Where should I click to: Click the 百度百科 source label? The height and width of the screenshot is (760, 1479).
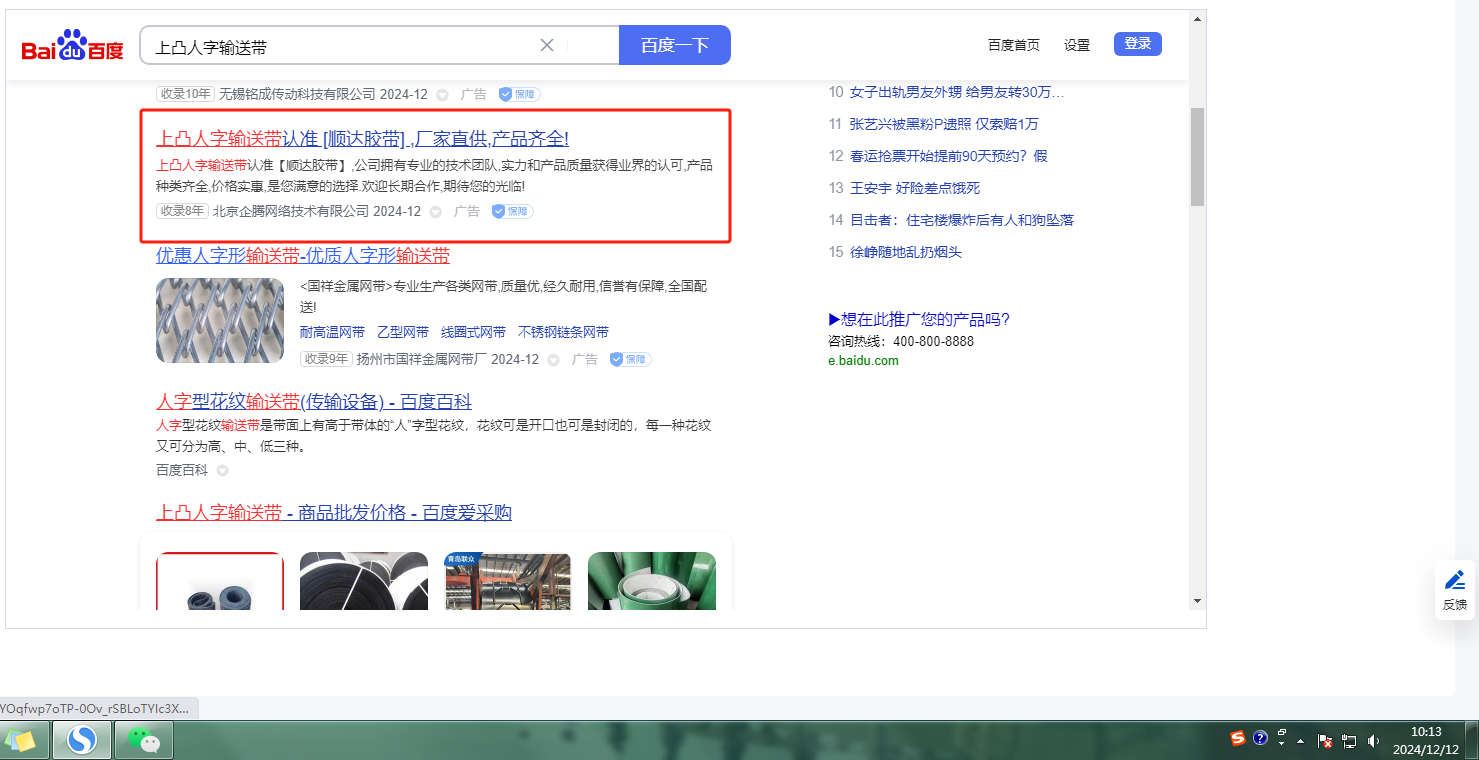click(182, 470)
